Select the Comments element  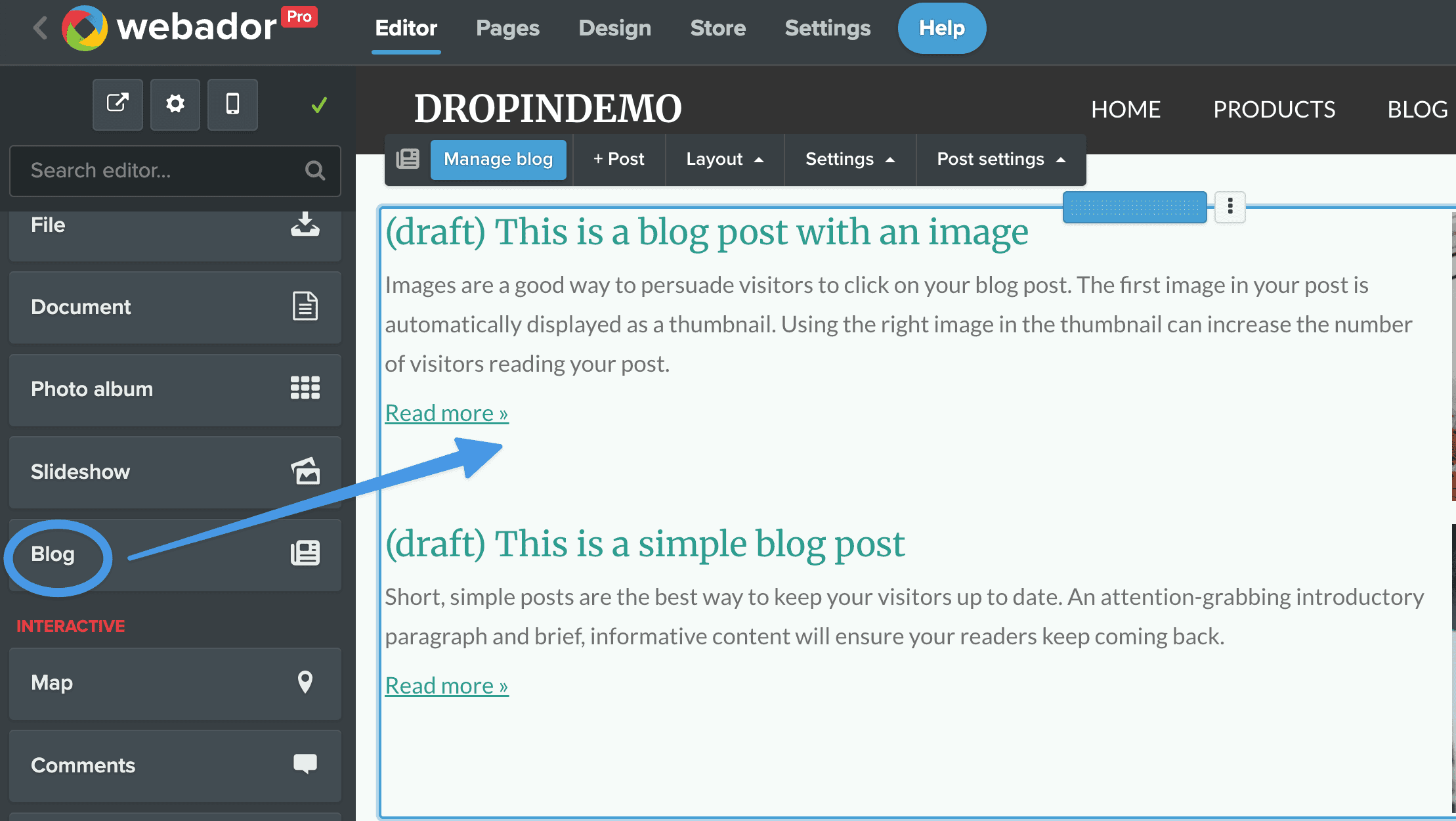(x=175, y=765)
